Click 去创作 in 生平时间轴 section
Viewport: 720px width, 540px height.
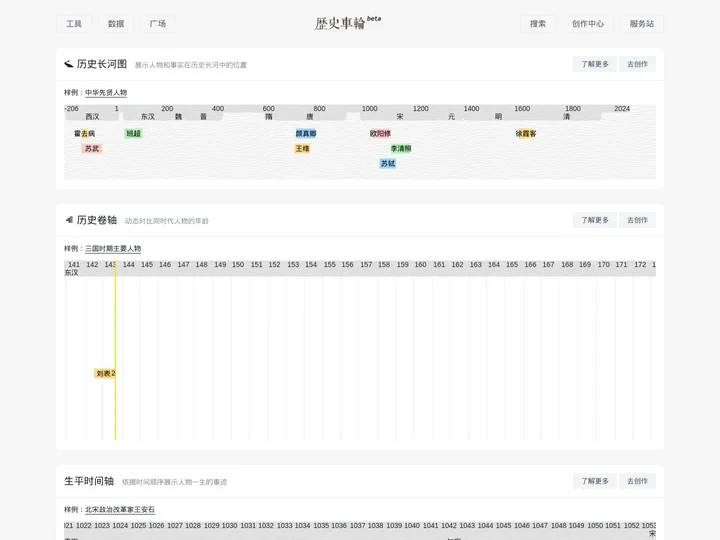point(637,481)
